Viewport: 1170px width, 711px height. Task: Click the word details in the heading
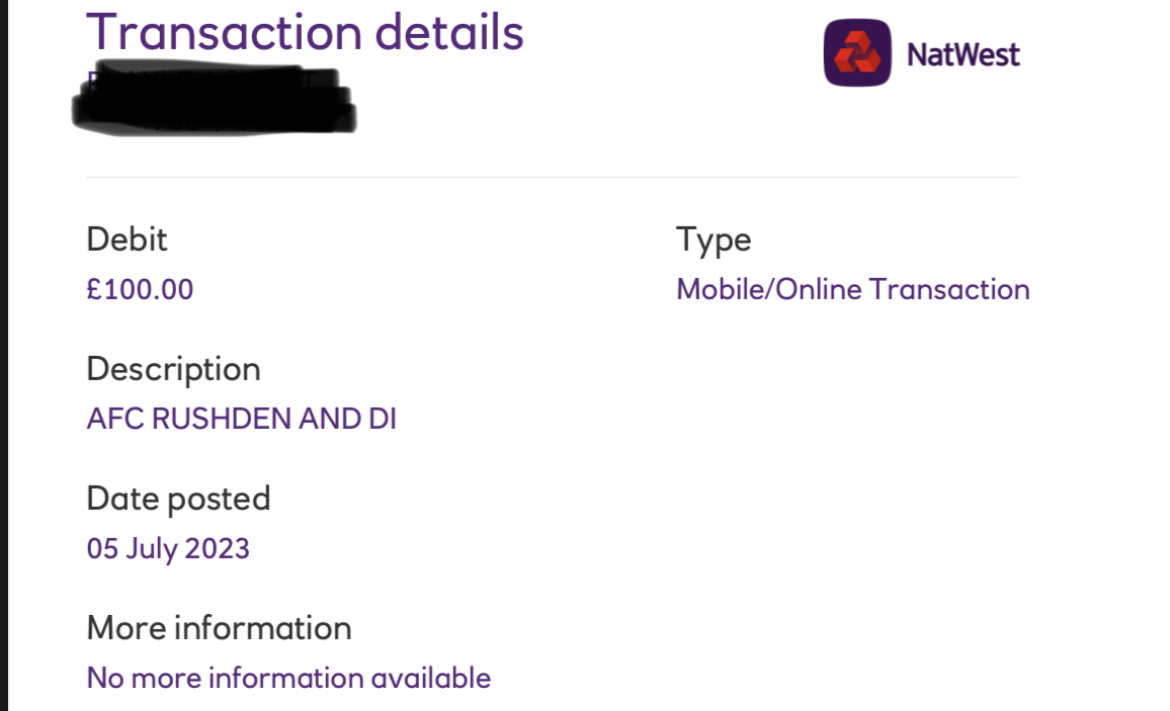(449, 33)
